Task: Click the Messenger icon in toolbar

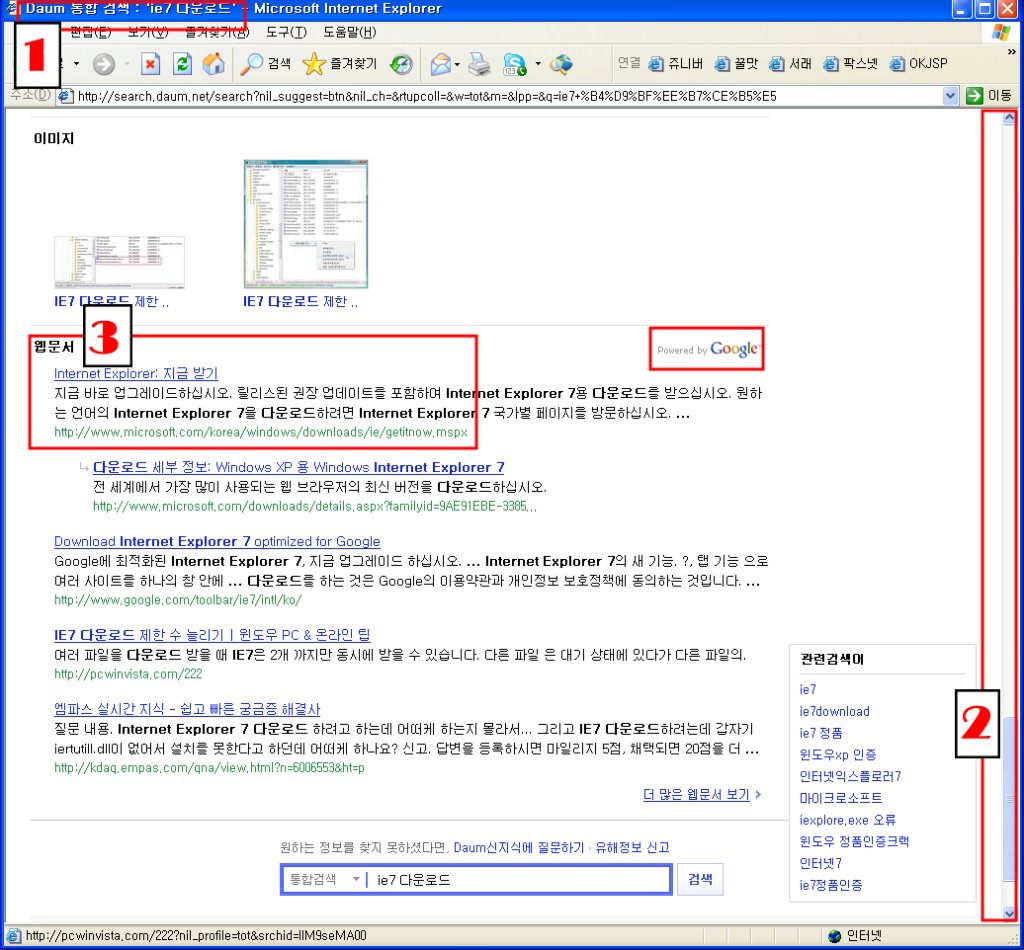Action: click(561, 63)
